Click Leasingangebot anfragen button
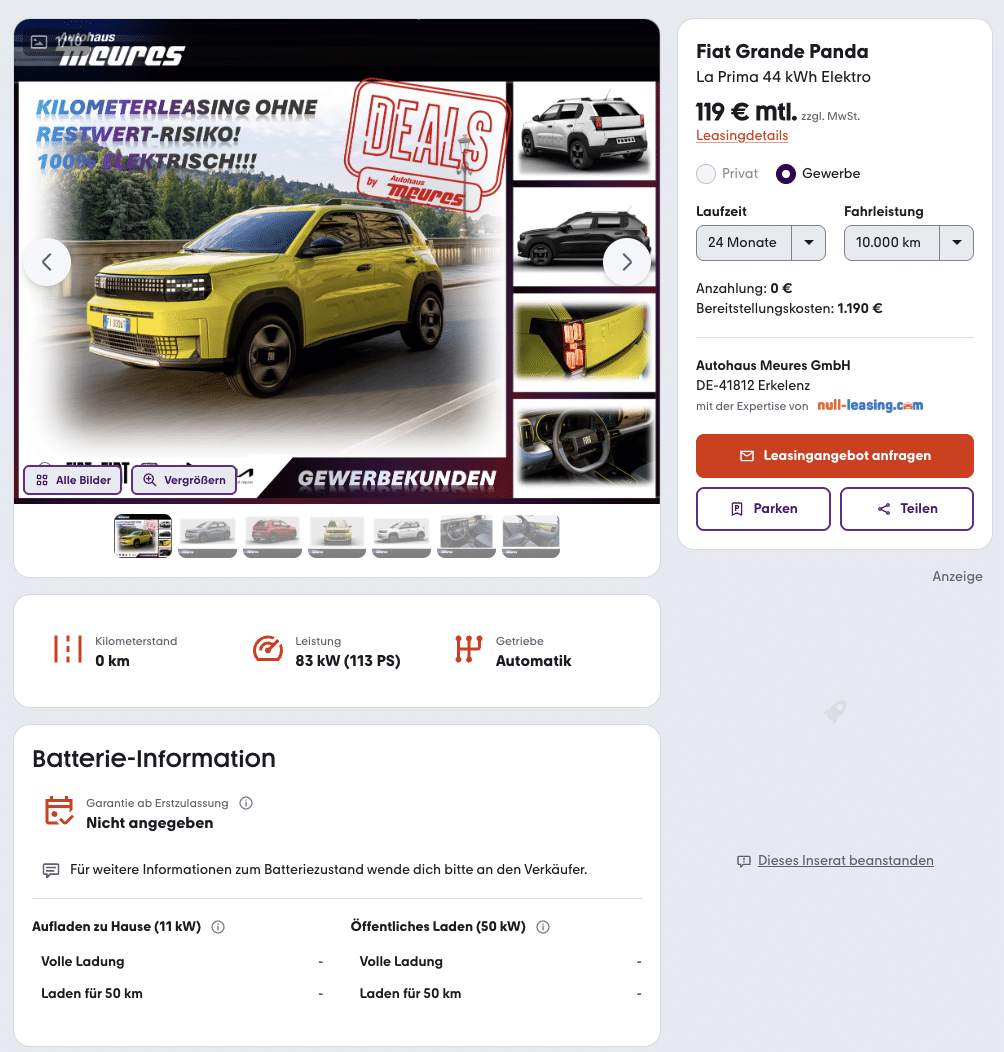This screenshot has height=1052, width=1004. [835, 456]
